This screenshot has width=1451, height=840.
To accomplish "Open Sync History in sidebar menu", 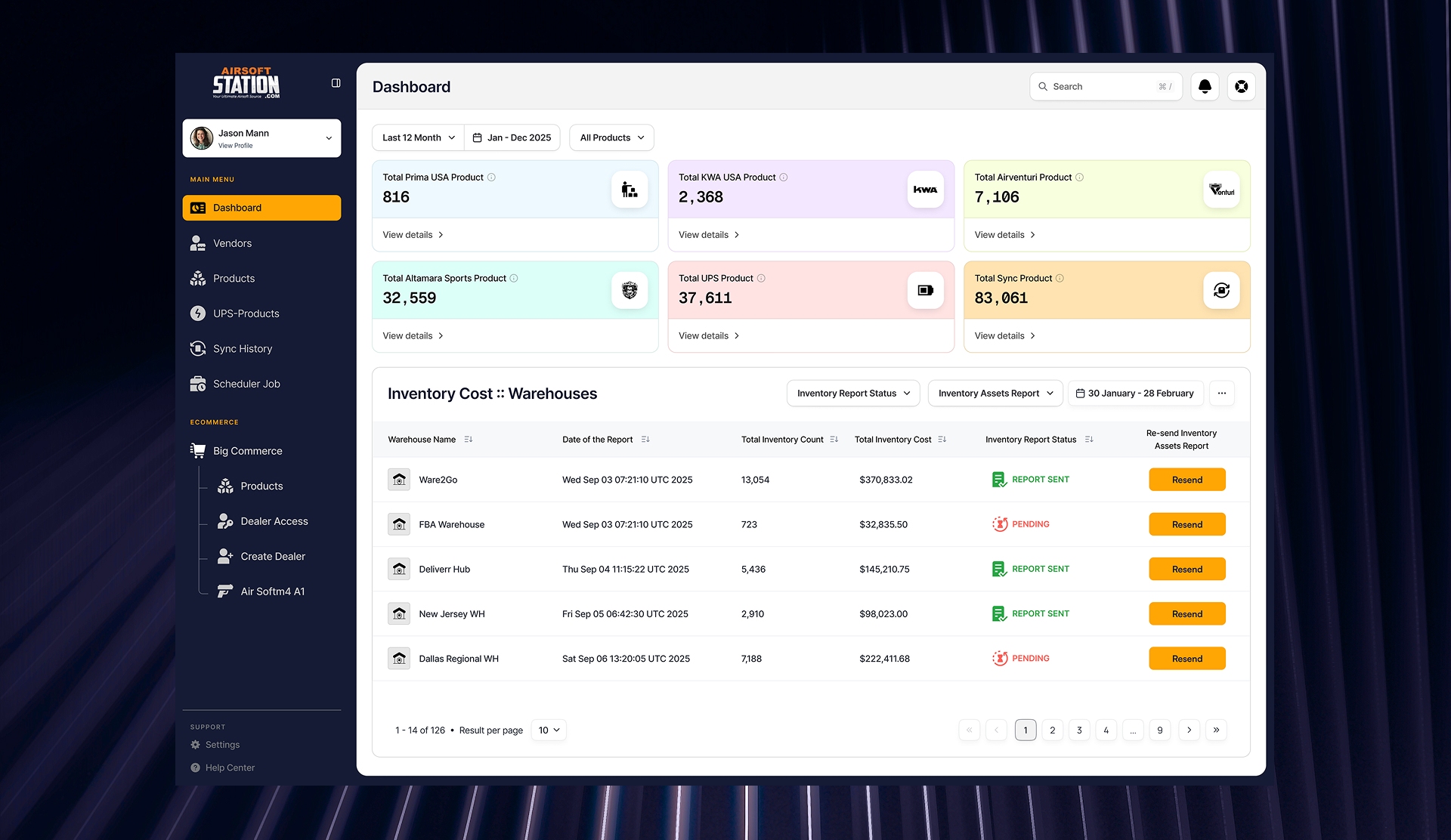I will pos(242,349).
